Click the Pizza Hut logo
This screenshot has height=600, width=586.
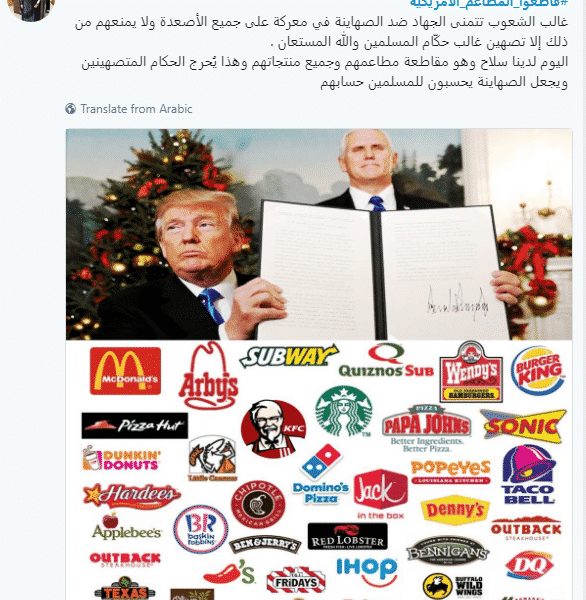135,426
